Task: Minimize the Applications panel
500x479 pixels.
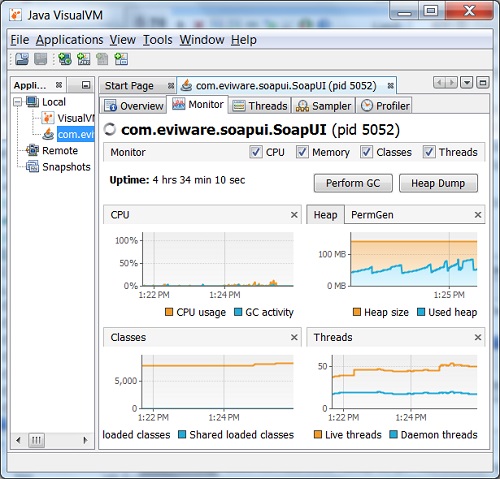Action: pos(86,85)
